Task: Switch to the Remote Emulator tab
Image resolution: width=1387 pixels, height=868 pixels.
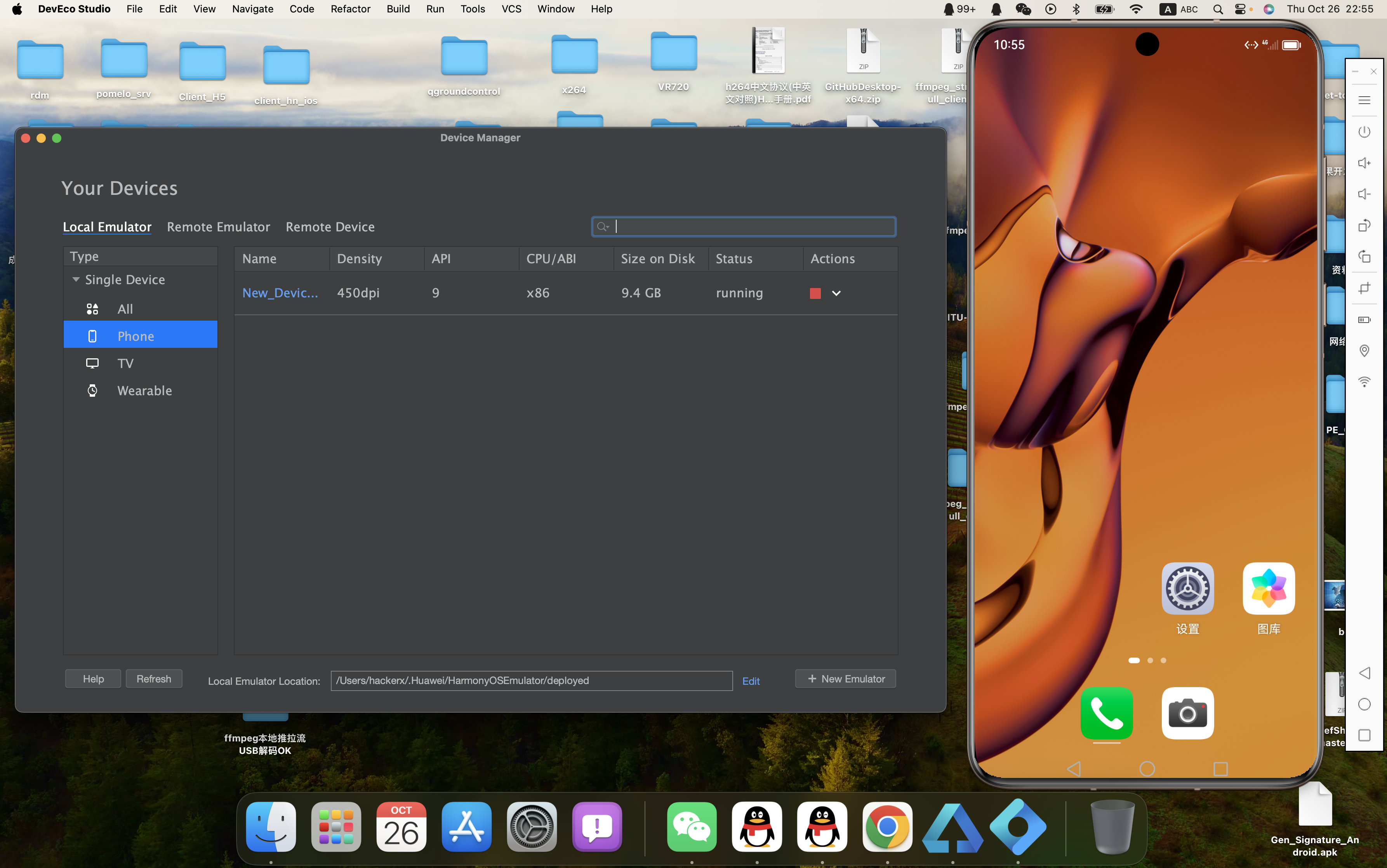Action: click(218, 227)
